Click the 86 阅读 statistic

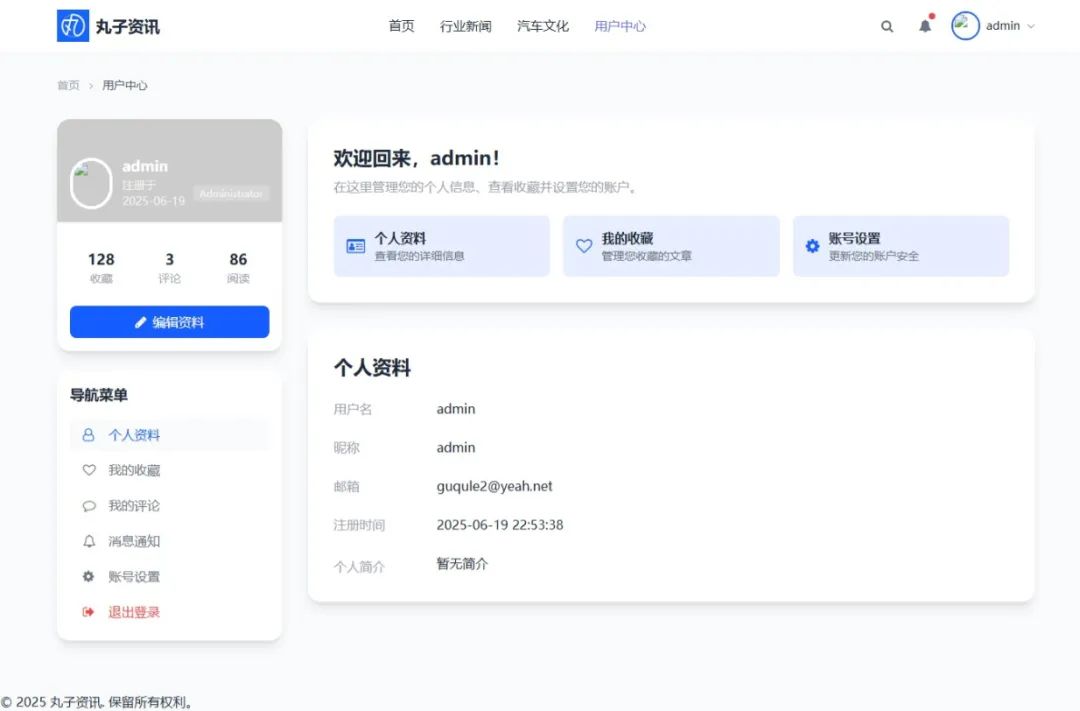[238, 267]
